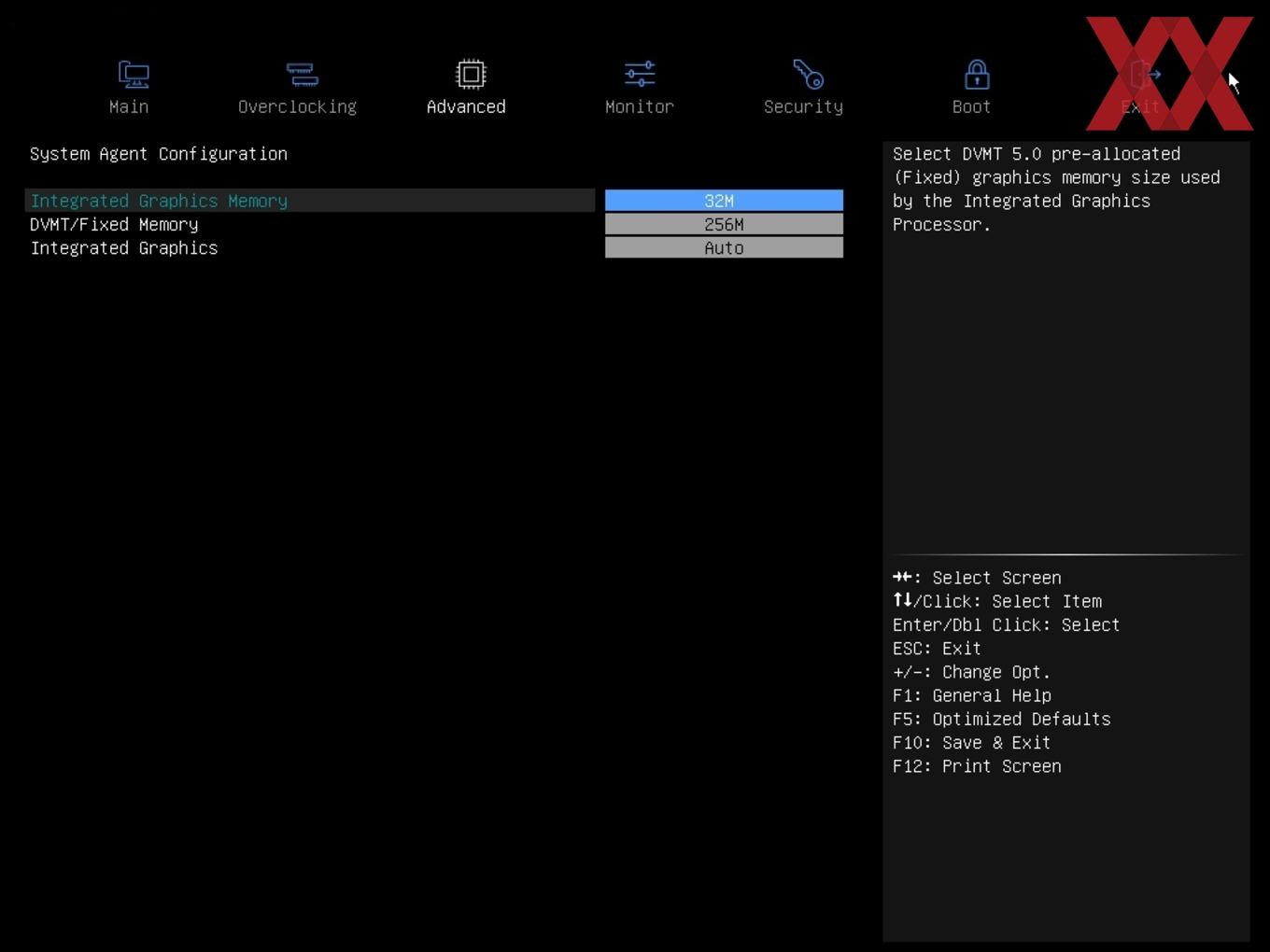Select the DVMT/Fixed Memory row
This screenshot has height=952, width=1270.
coord(310,224)
